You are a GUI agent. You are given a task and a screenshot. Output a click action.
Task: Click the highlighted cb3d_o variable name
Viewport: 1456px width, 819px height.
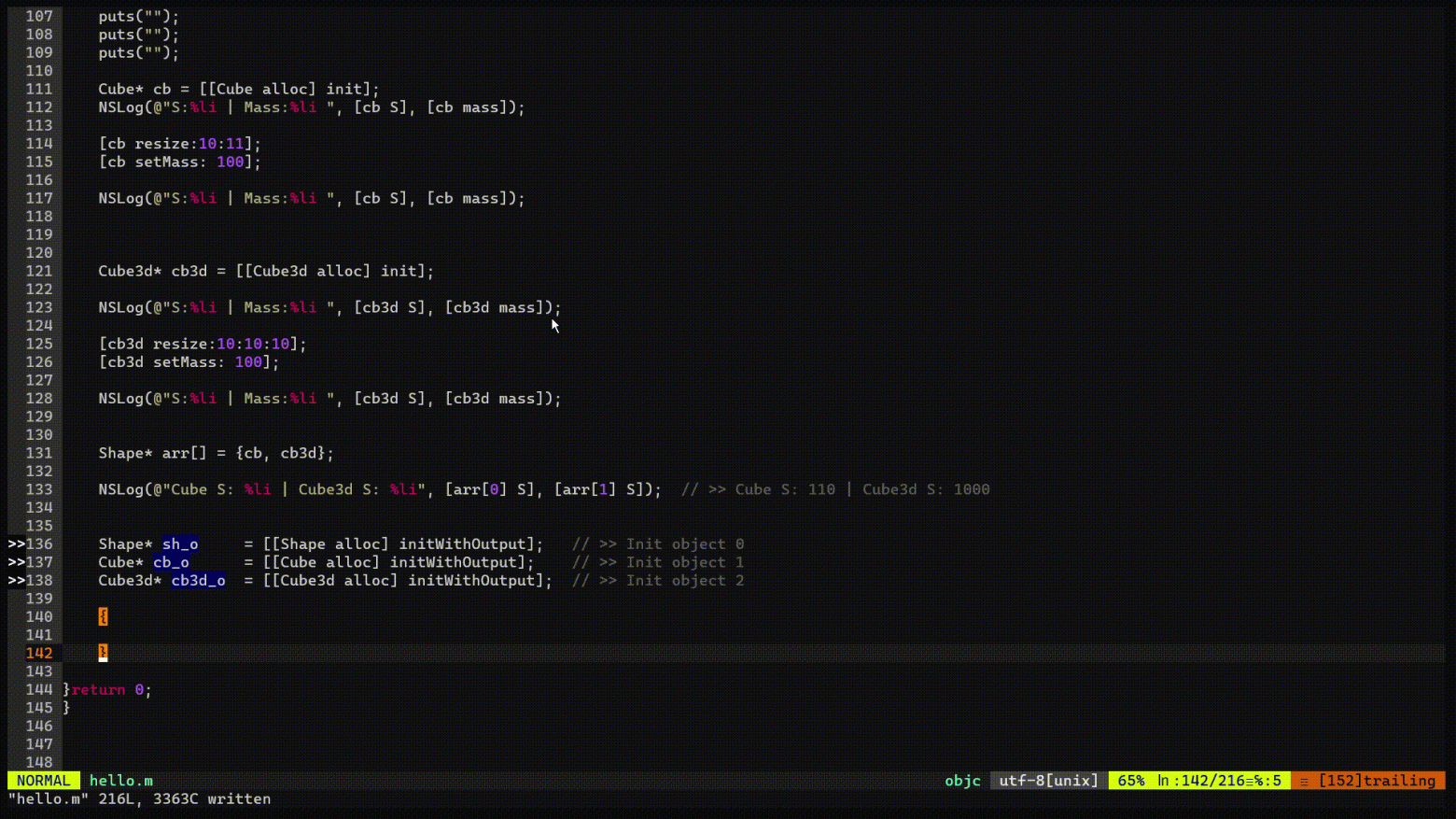pos(198,581)
